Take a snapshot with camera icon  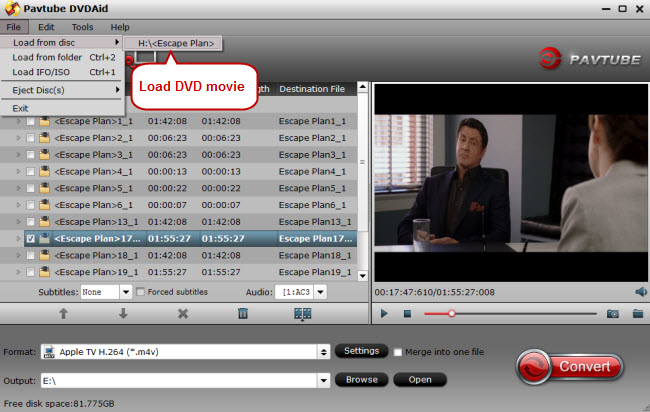coord(613,314)
